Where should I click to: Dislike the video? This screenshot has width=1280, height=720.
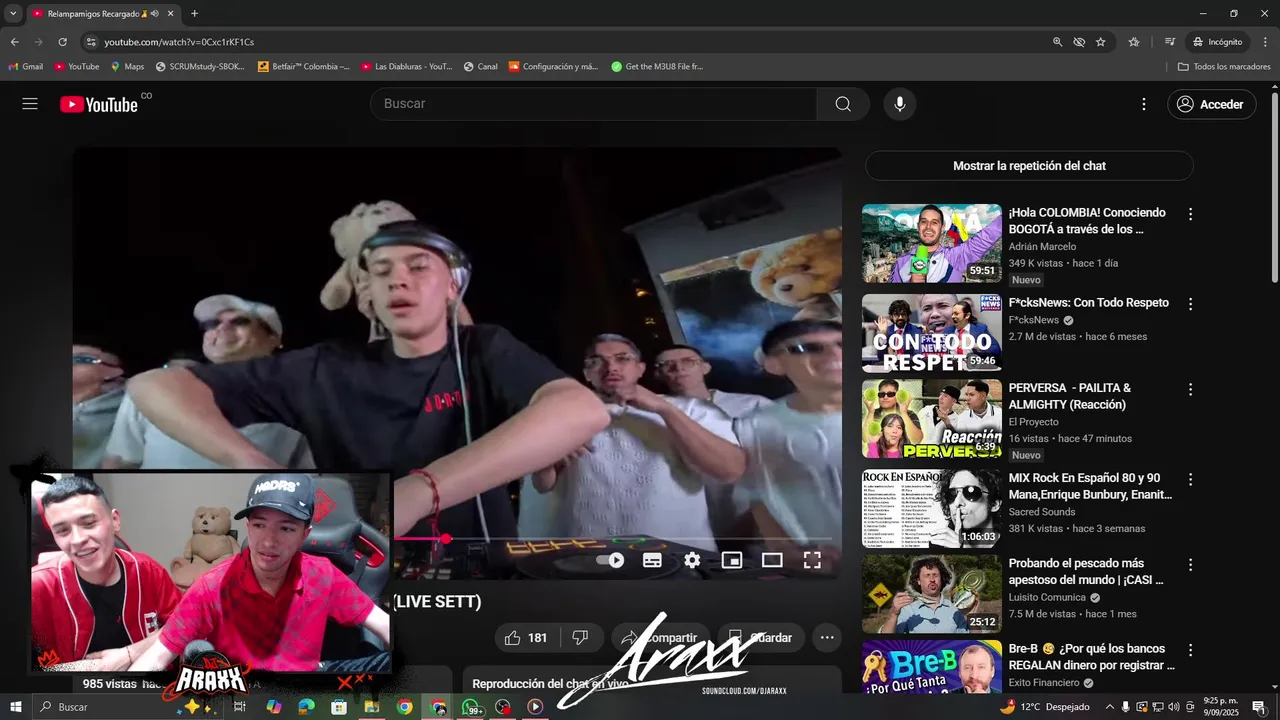[x=580, y=638]
